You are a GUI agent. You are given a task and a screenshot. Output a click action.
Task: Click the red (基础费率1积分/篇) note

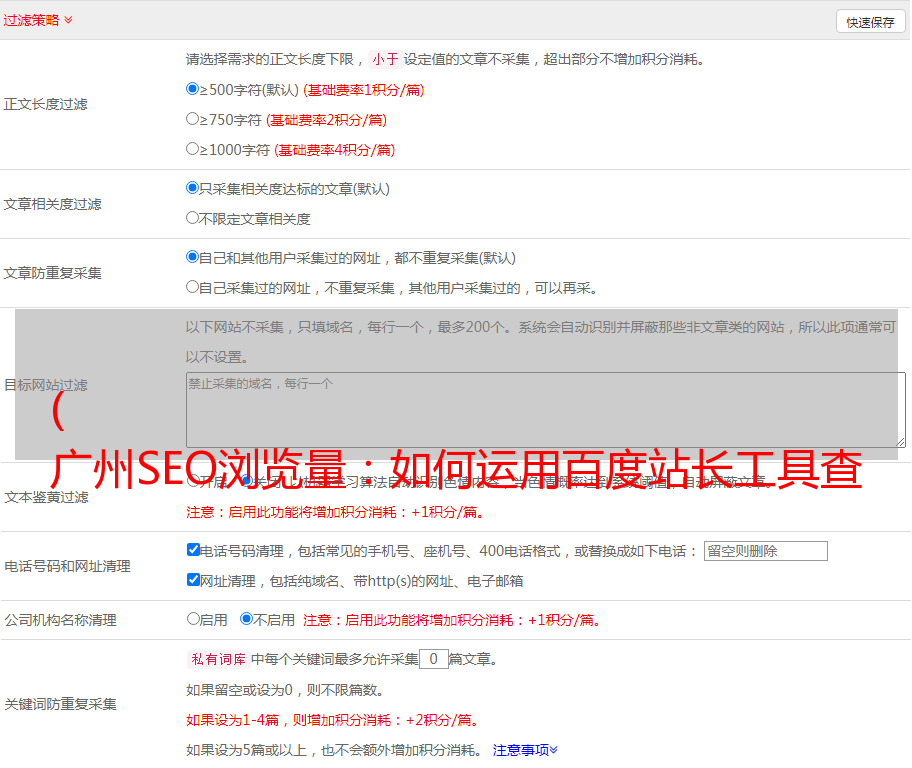coord(364,90)
